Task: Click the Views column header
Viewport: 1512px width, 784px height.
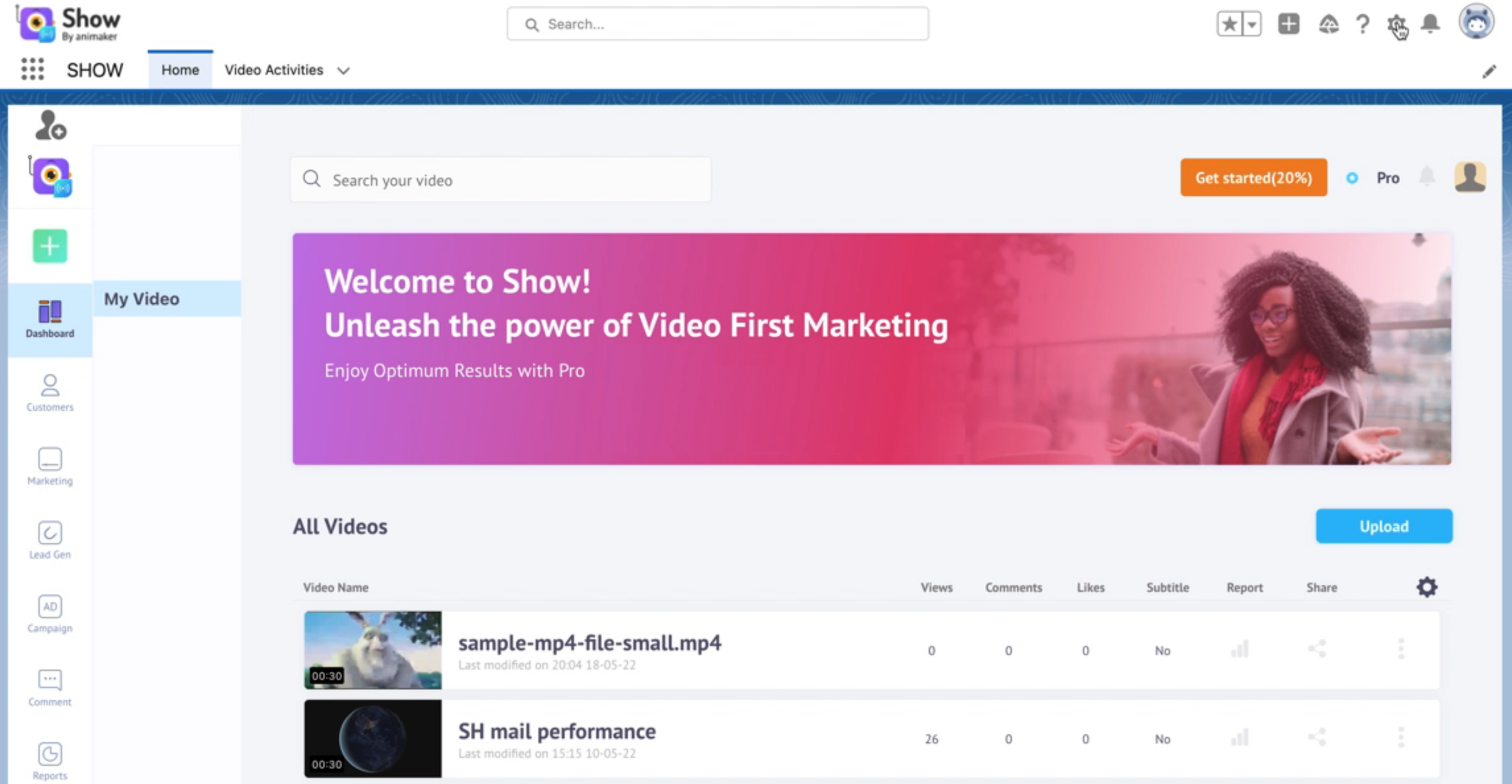Action: tap(936, 588)
